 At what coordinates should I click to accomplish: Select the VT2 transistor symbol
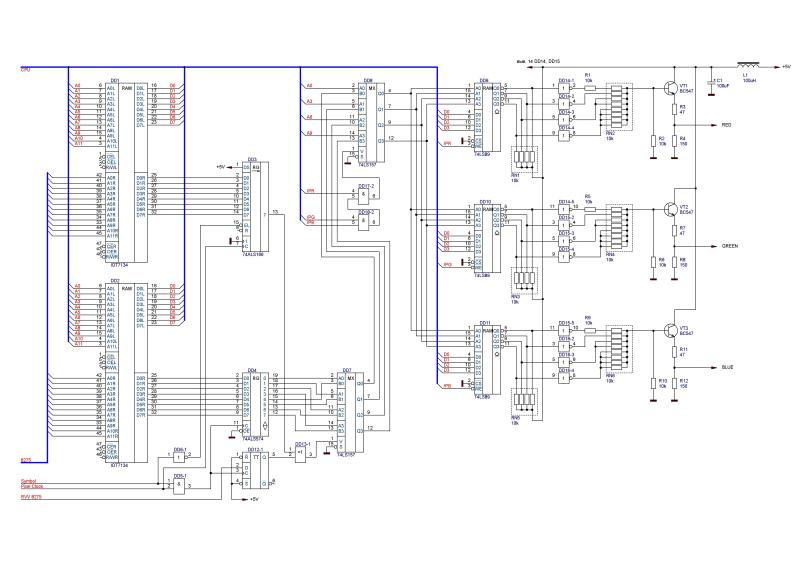(x=671, y=208)
